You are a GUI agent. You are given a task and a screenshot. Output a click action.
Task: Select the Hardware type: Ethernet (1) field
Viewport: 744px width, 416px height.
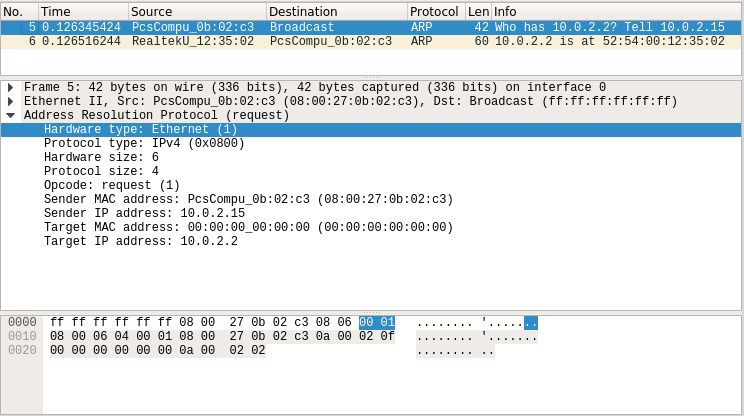(x=371, y=129)
